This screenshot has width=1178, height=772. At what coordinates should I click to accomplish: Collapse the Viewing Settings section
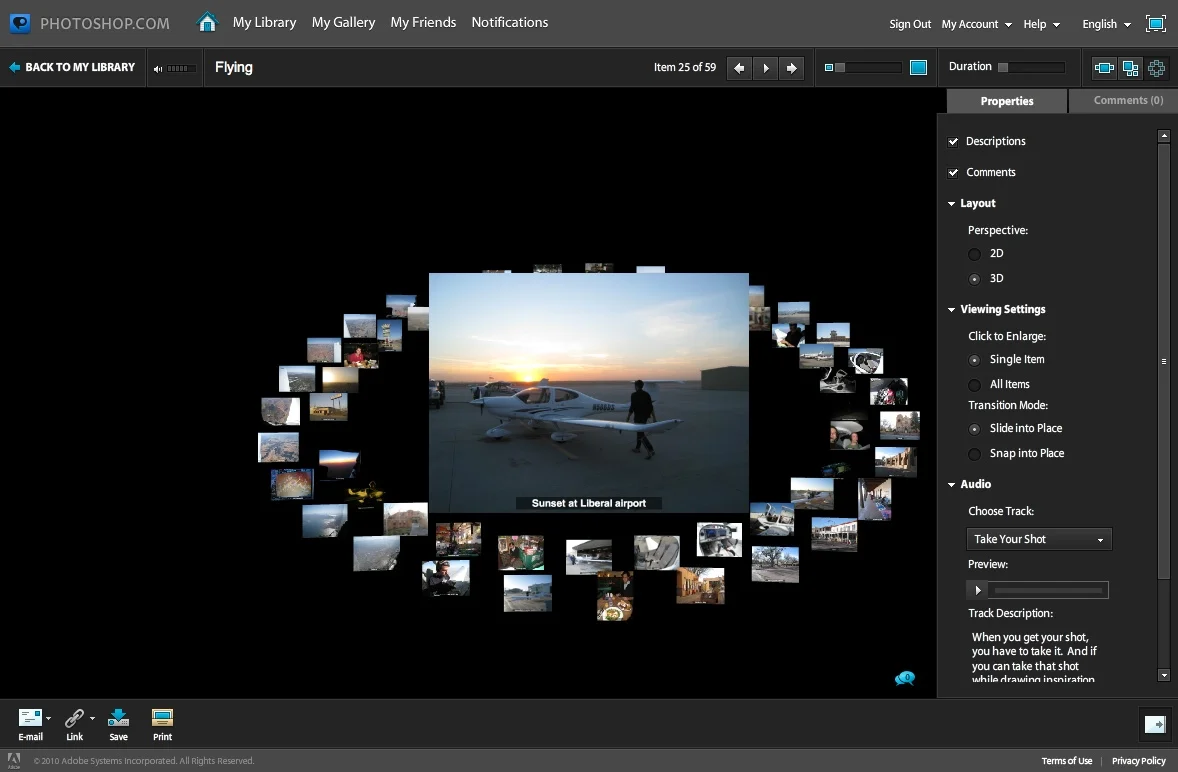[x=952, y=309]
